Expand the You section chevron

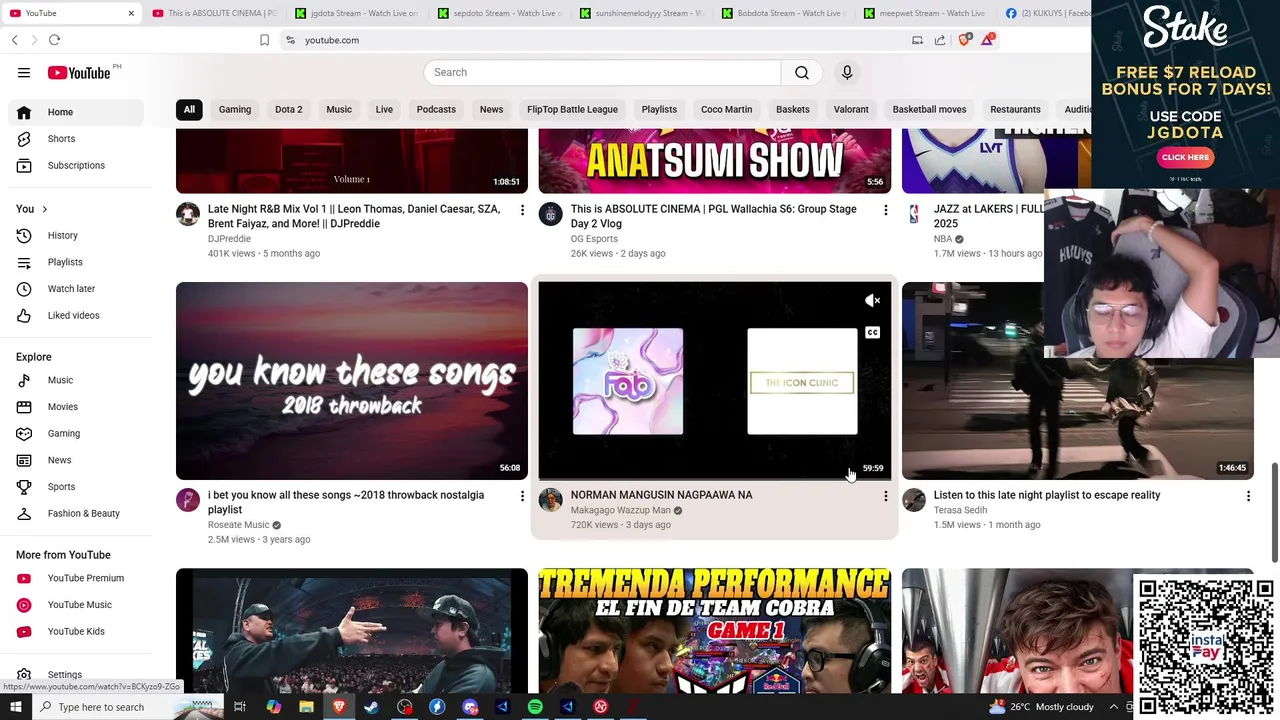coord(44,209)
